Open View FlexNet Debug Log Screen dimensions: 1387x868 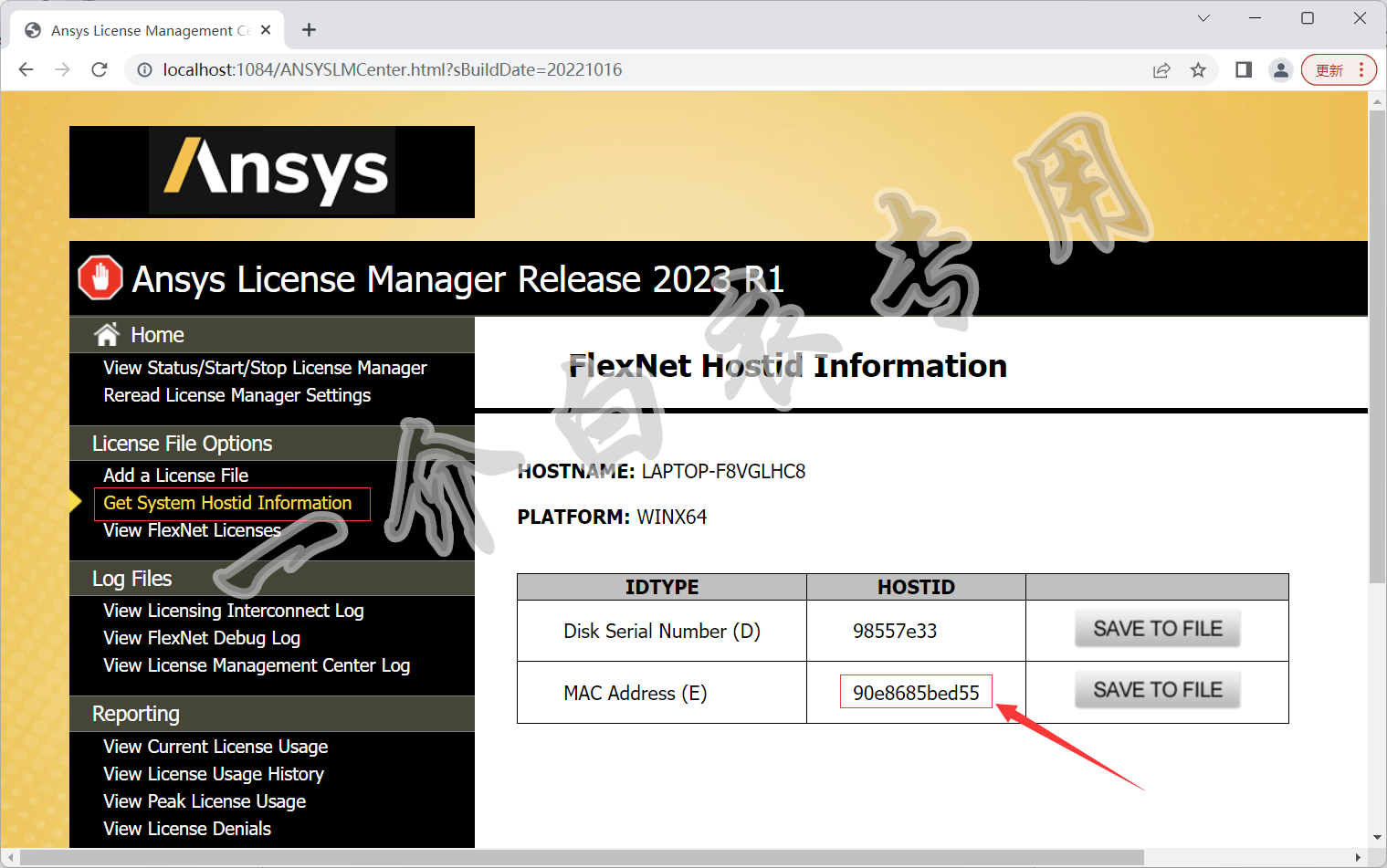202,638
